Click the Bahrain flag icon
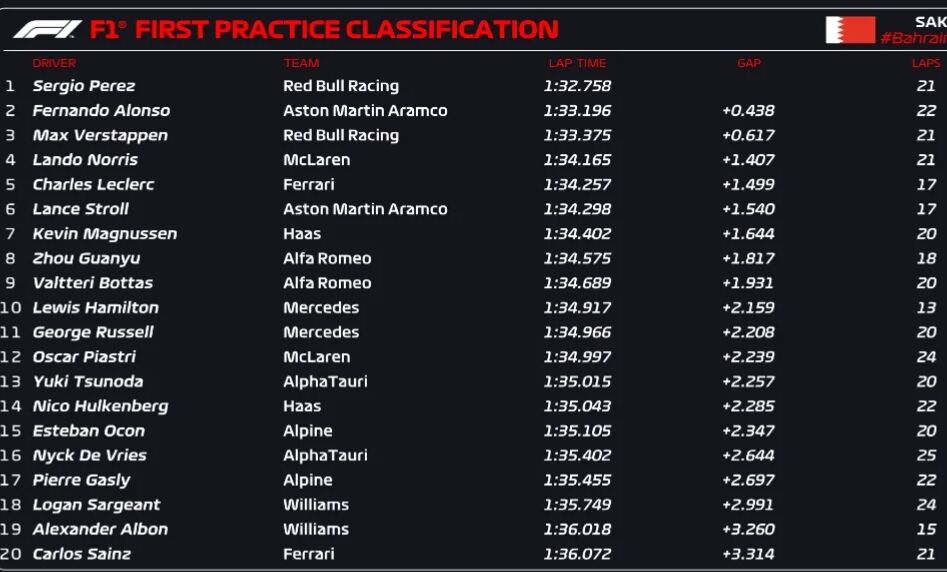Screen dimensions: 947x572 (x=850, y=30)
